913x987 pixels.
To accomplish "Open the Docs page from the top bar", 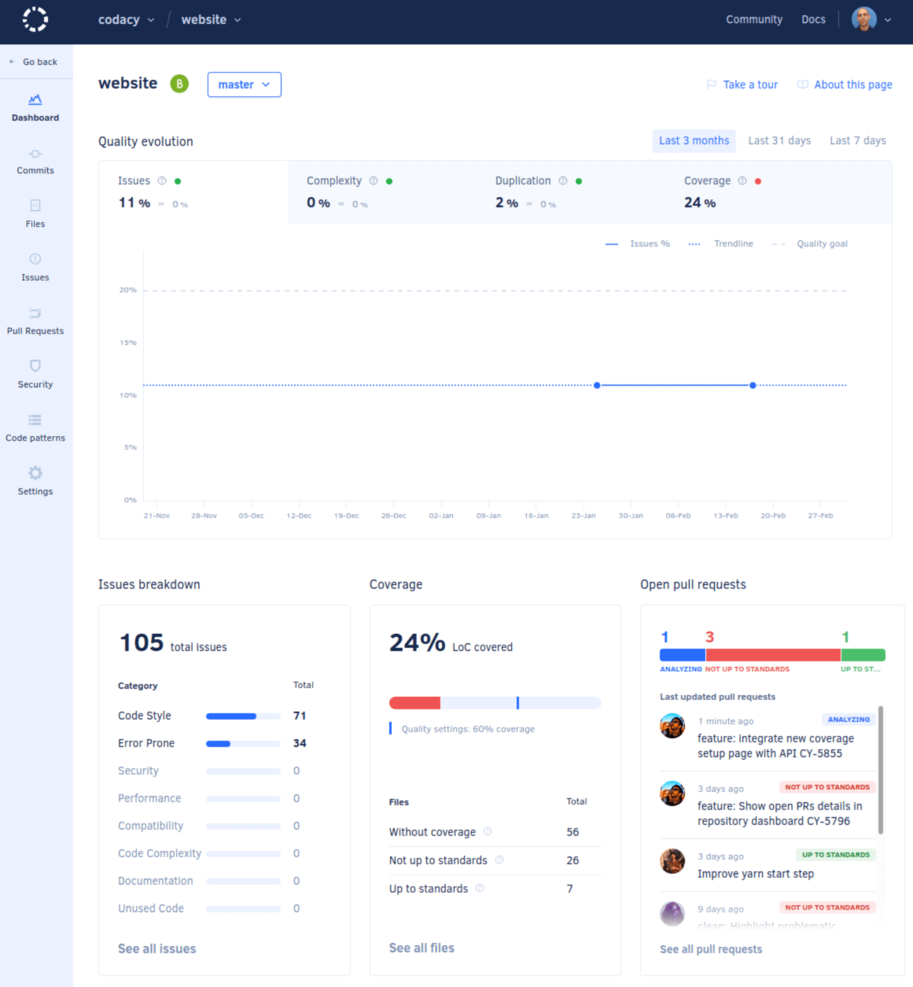I will [x=812, y=19].
